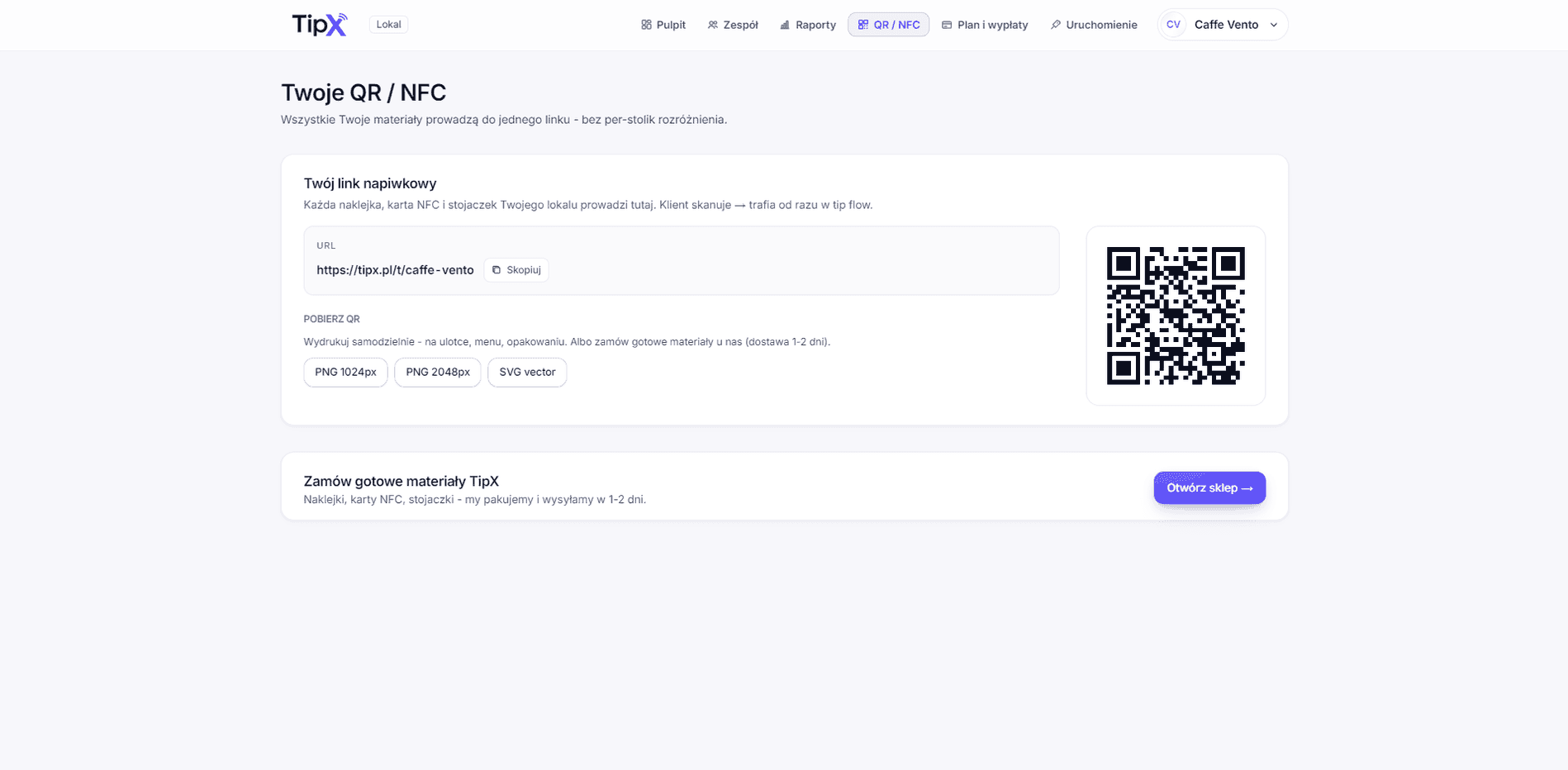Screen dimensions: 1568x770
Task: Open the Pulpit menu item
Action: [663, 25]
